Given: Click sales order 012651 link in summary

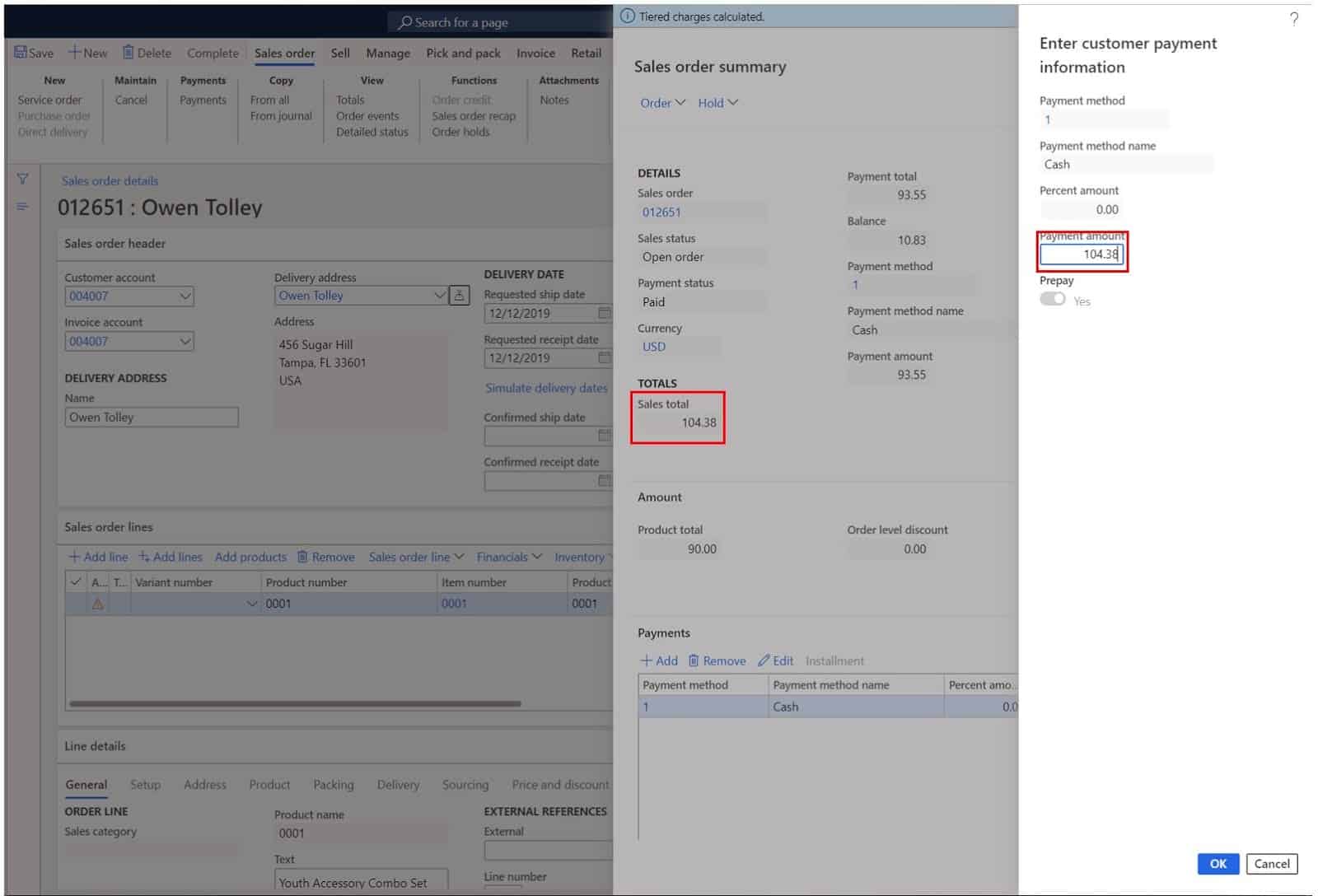Looking at the screenshot, I should (661, 212).
